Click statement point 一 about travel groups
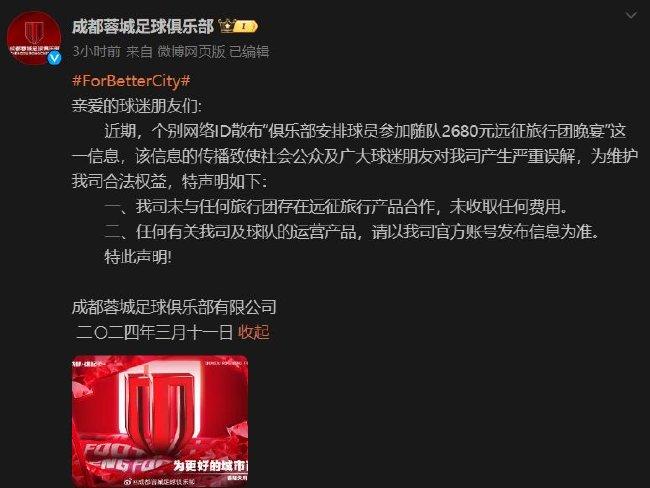 pos(336,206)
